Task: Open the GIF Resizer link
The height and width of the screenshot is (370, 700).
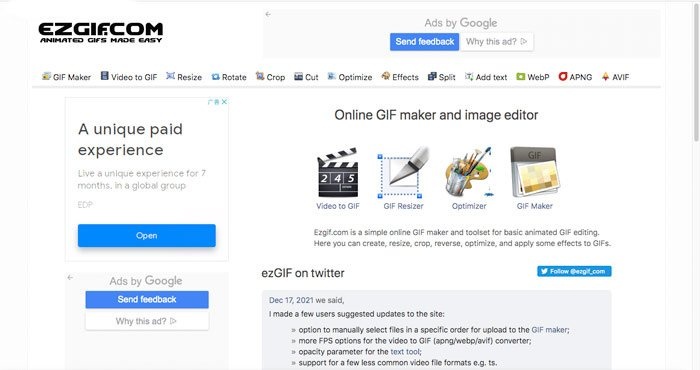Action: pyautogui.click(x=403, y=206)
